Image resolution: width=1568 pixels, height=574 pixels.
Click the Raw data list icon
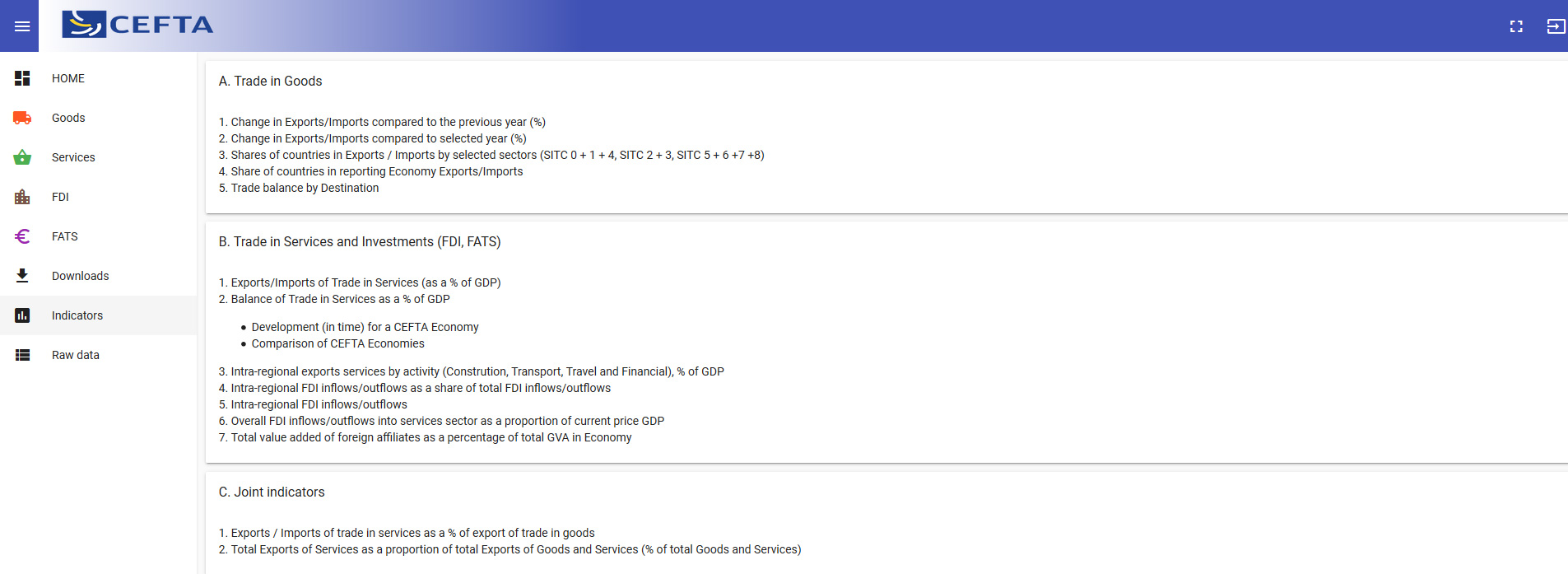pyautogui.click(x=22, y=355)
